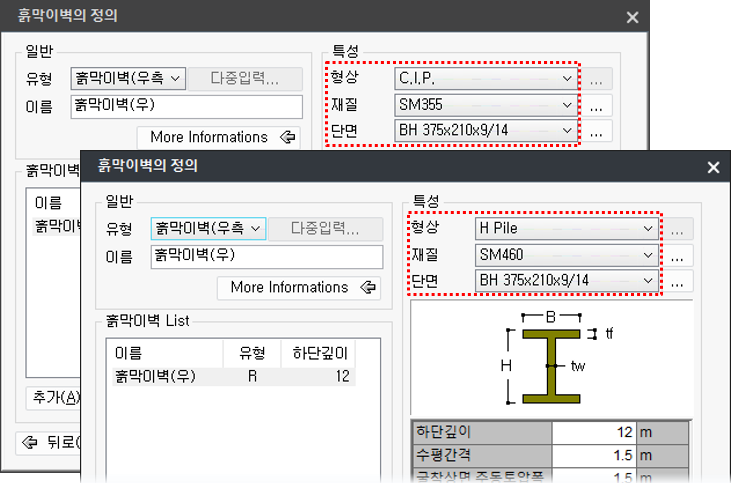Expand 단면 dropdown in front dialog
Viewport: 731px width, 483px height.
pos(566,281)
